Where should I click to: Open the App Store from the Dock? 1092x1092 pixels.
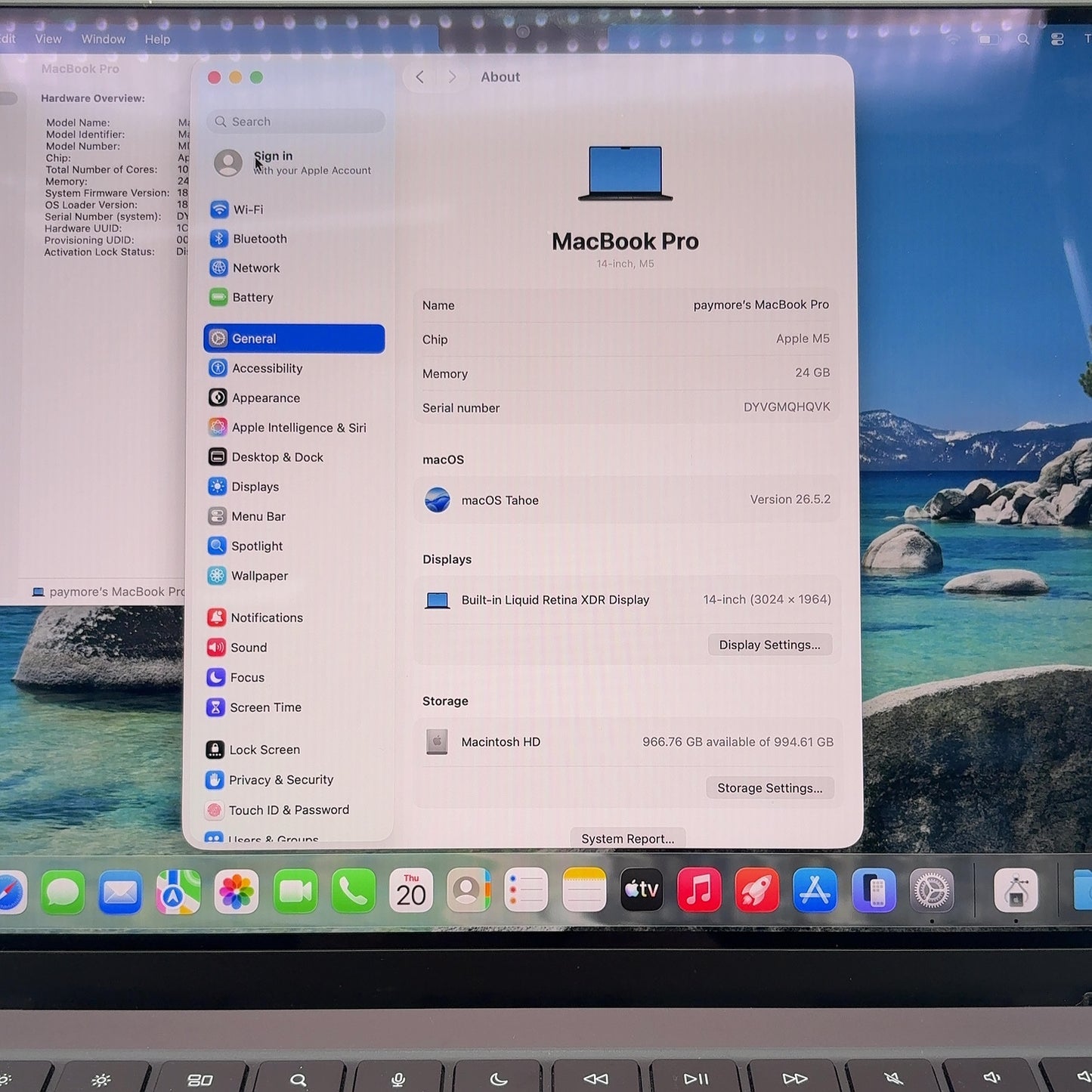pos(815,890)
